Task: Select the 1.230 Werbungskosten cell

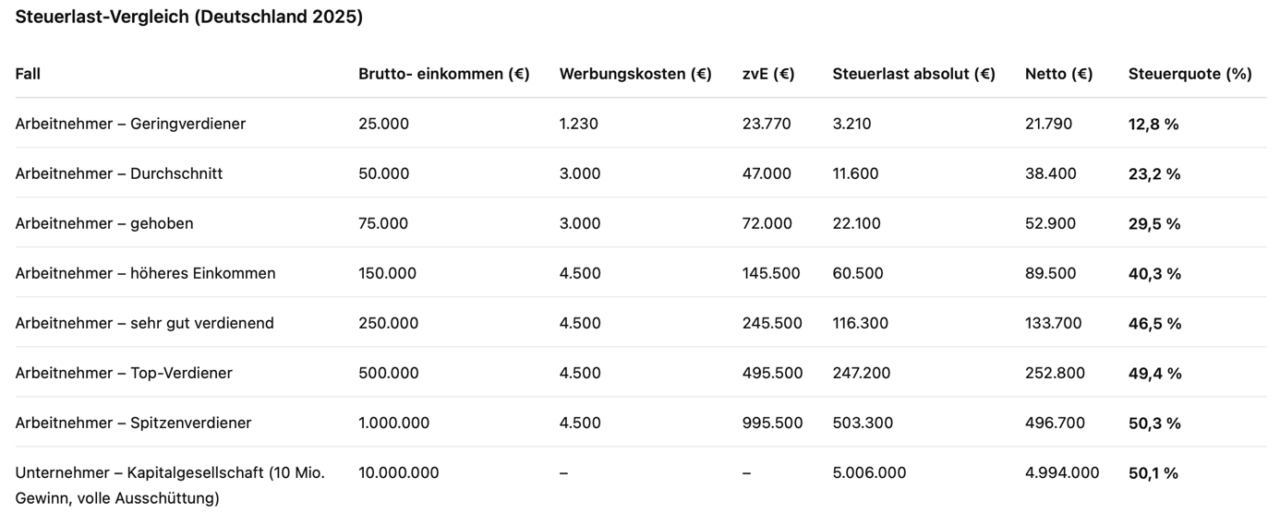Action: tap(579, 123)
